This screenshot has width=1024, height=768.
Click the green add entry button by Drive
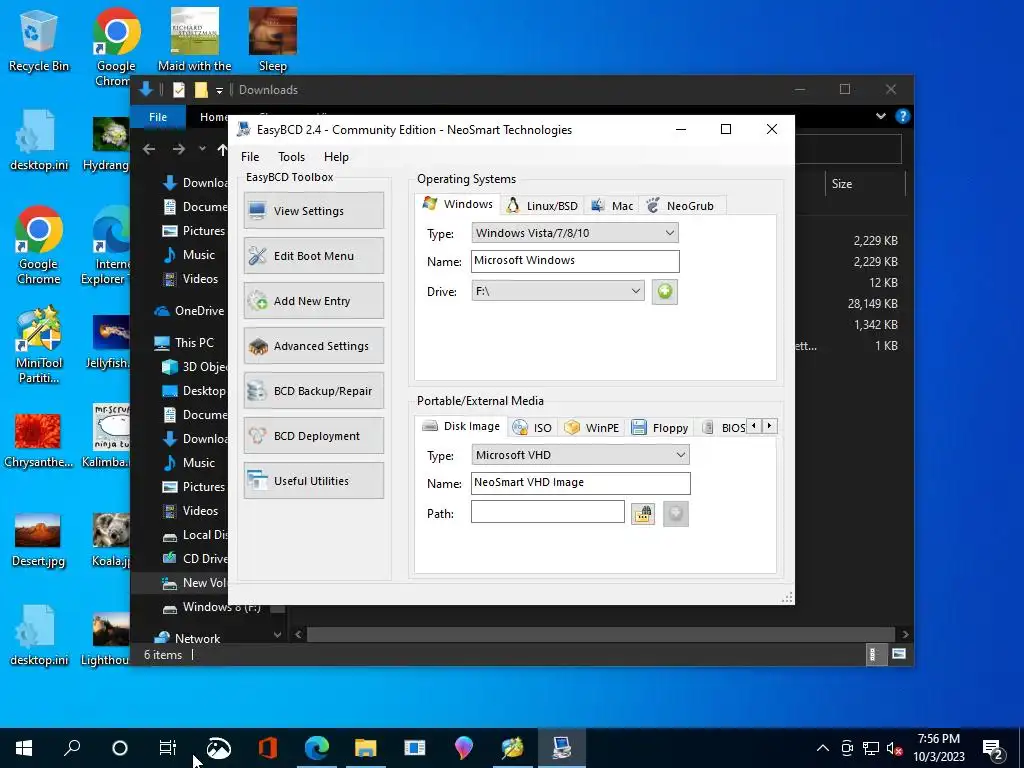pos(664,291)
